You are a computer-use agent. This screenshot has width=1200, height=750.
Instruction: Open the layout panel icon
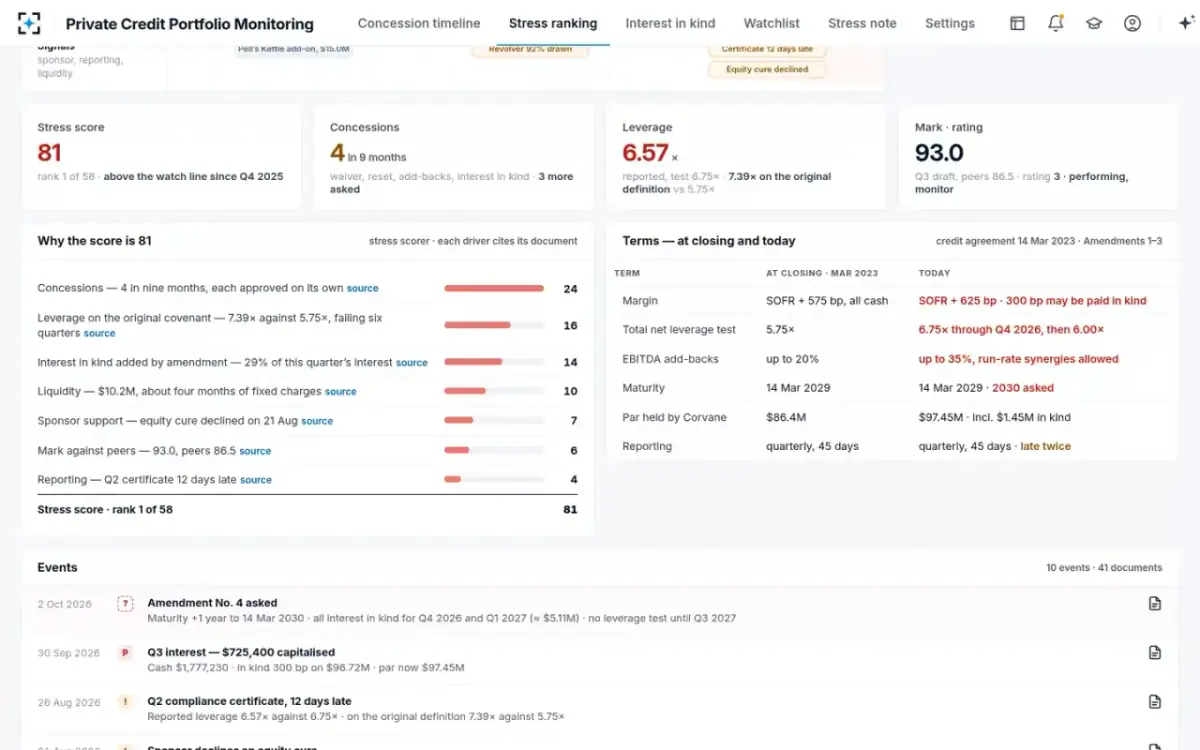(x=1017, y=23)
